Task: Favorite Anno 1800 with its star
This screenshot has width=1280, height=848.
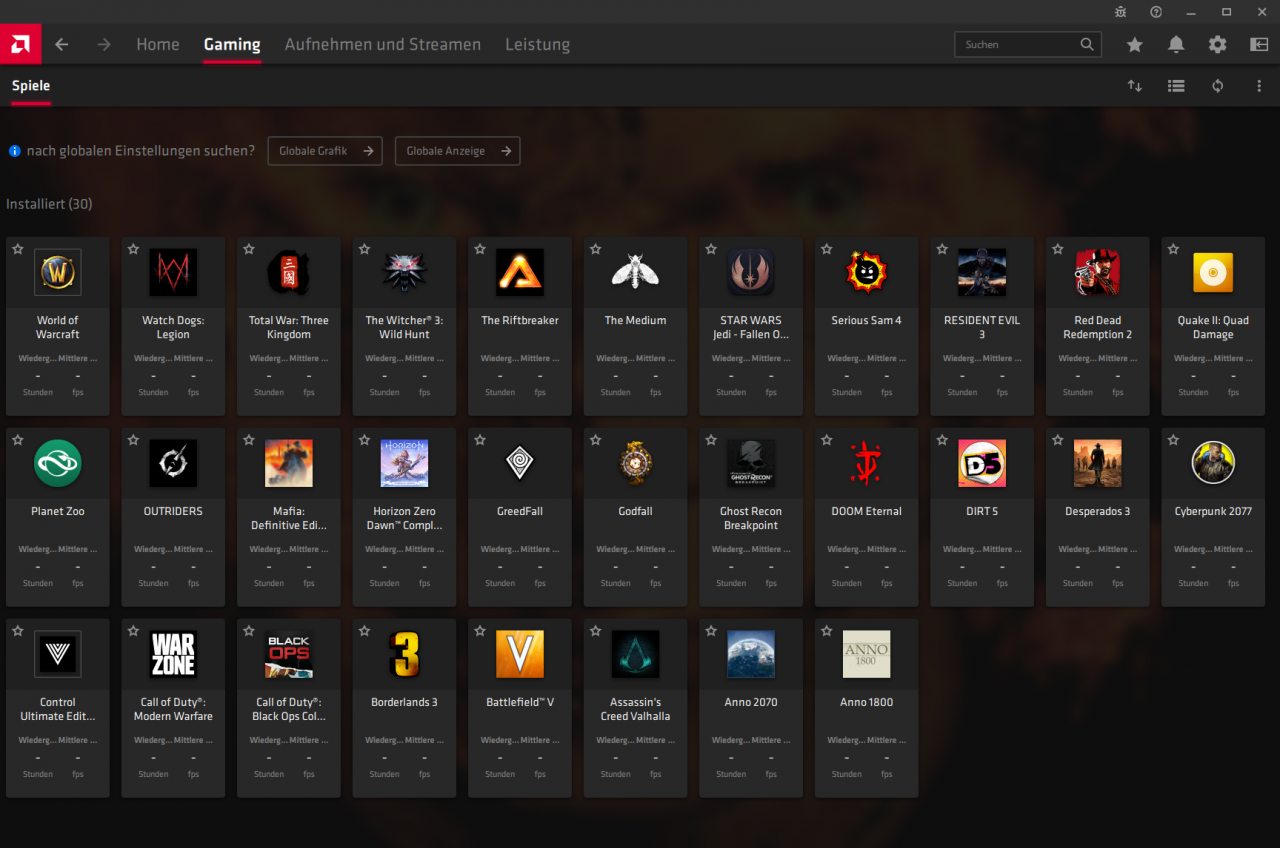Action: point(827,631)
